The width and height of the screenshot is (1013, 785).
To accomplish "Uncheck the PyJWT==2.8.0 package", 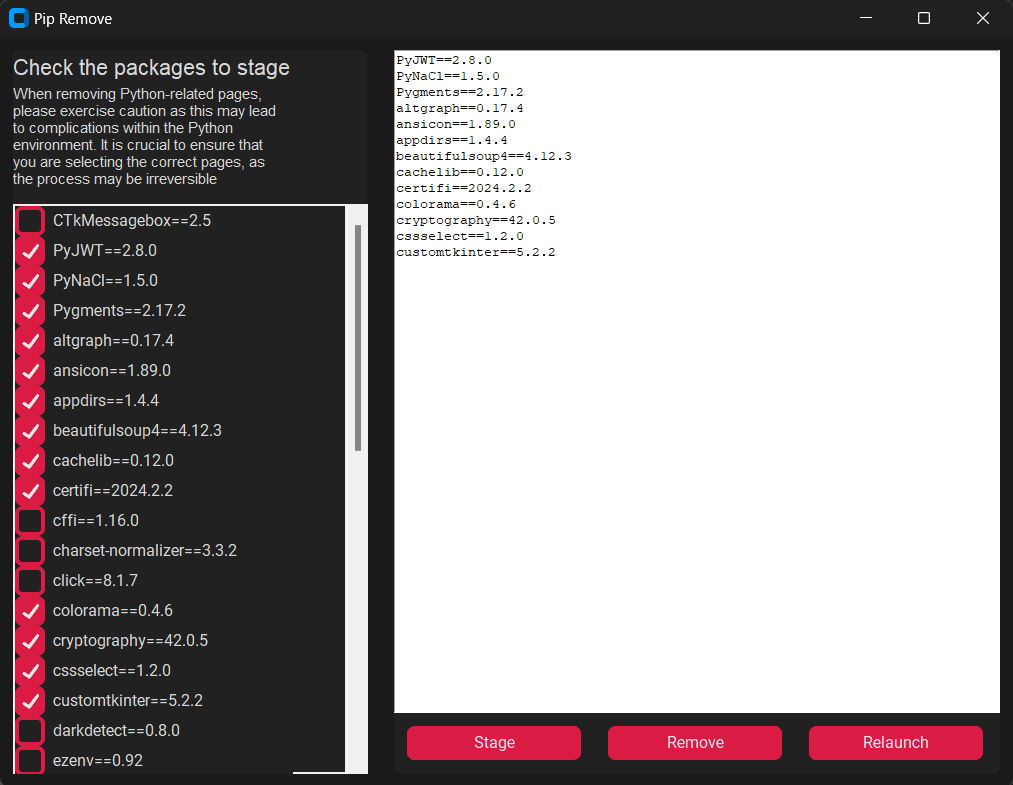I will coord(30,251).
